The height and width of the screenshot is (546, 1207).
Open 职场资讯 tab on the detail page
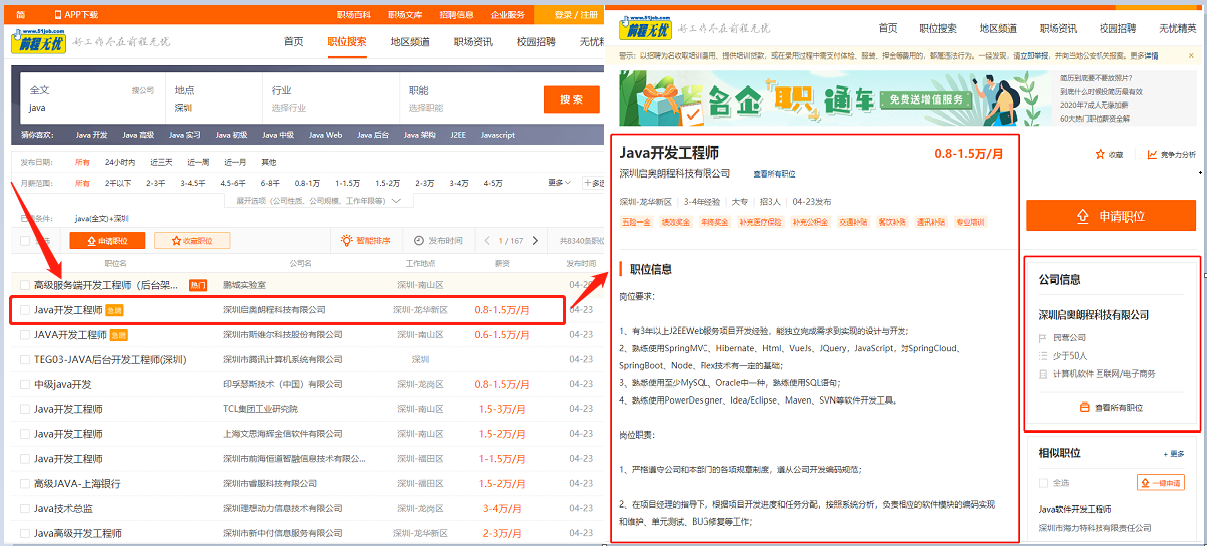pos(1058,28)
